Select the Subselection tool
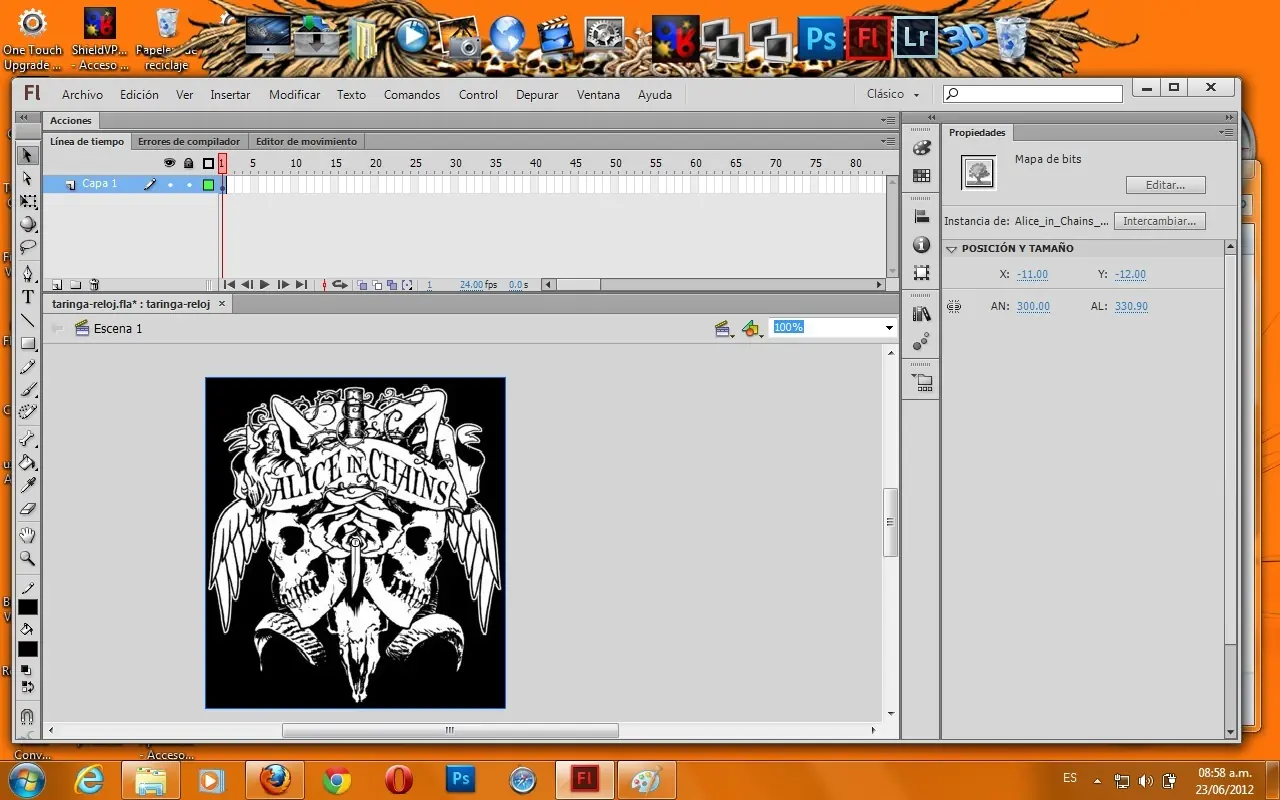Image resolution: width=1280 pixels, height=800 pixels. click(x=28, y=178)
